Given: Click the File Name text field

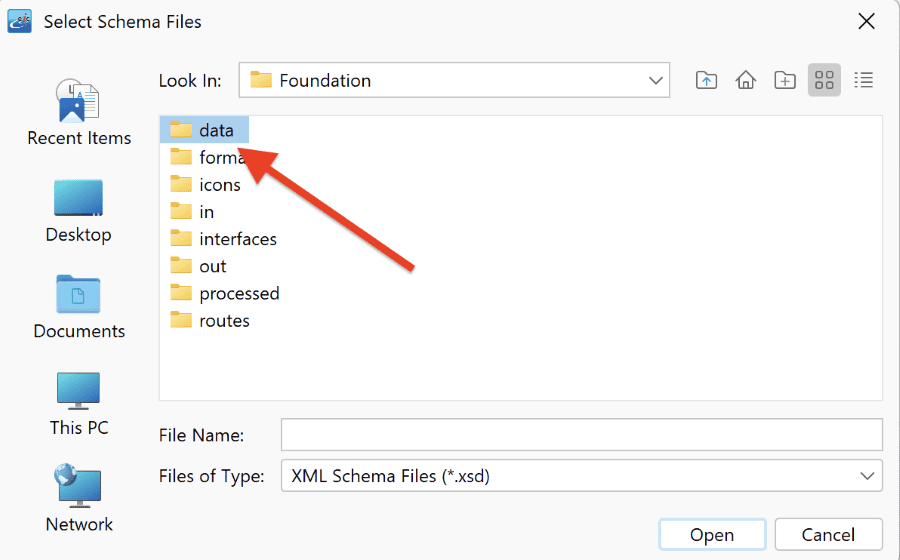Looking at the screenshot, I should click(x=581, y=435).
